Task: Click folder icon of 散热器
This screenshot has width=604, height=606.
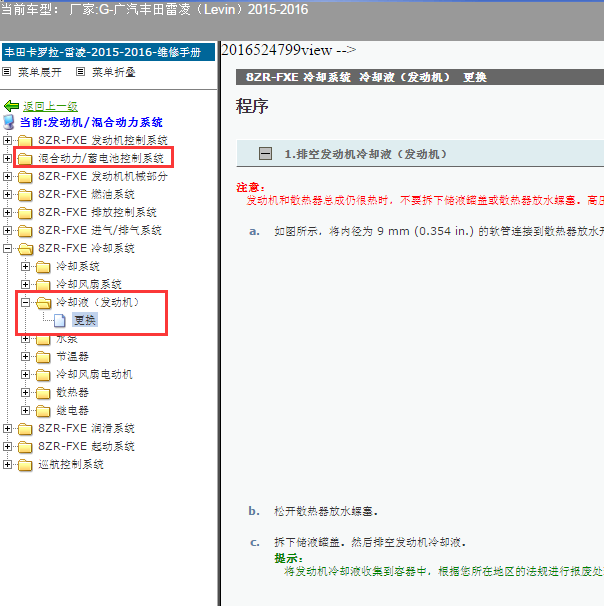Action: [x=43, y=393]
